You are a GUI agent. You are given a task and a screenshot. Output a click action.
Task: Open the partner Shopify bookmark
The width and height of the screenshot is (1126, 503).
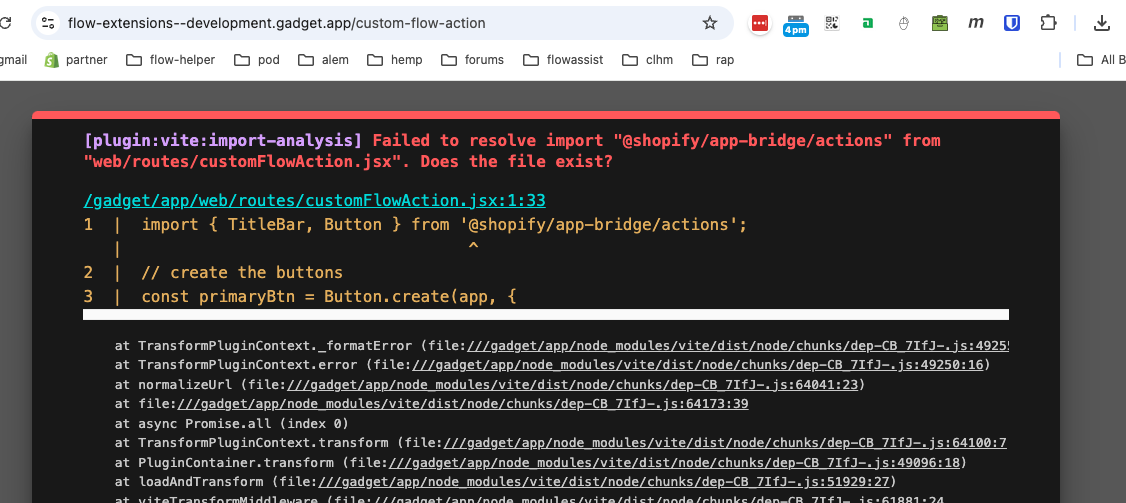point(75,60)
